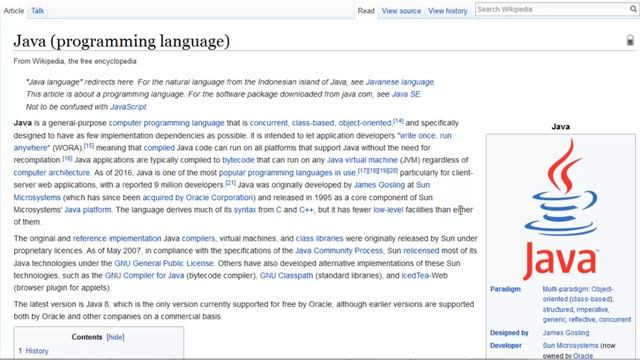Open James Gosling link in infobox
Screen dimensions: 640x360
(566, 333)
